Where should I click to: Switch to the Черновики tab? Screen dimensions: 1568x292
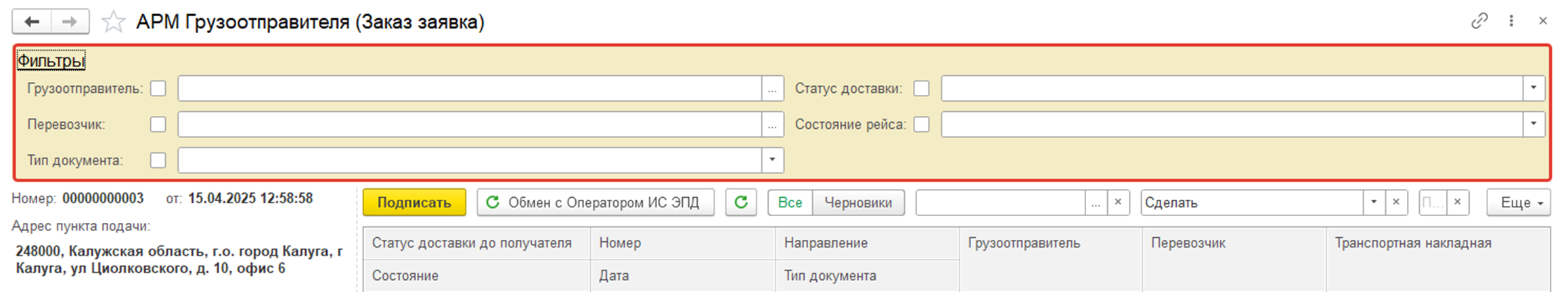tap(858, 203)
